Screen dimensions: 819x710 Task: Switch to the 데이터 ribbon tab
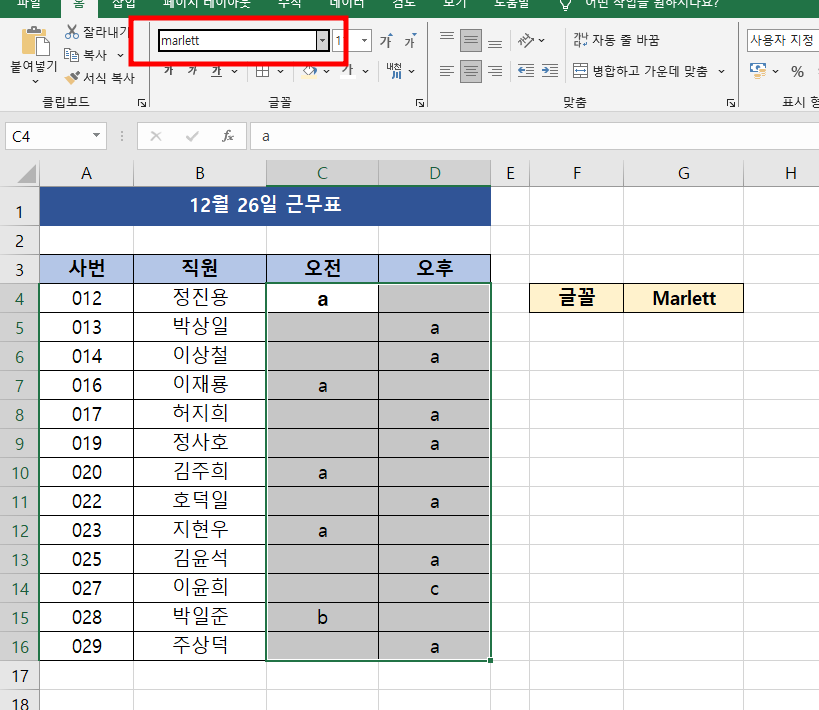click(x=347, y=3)
